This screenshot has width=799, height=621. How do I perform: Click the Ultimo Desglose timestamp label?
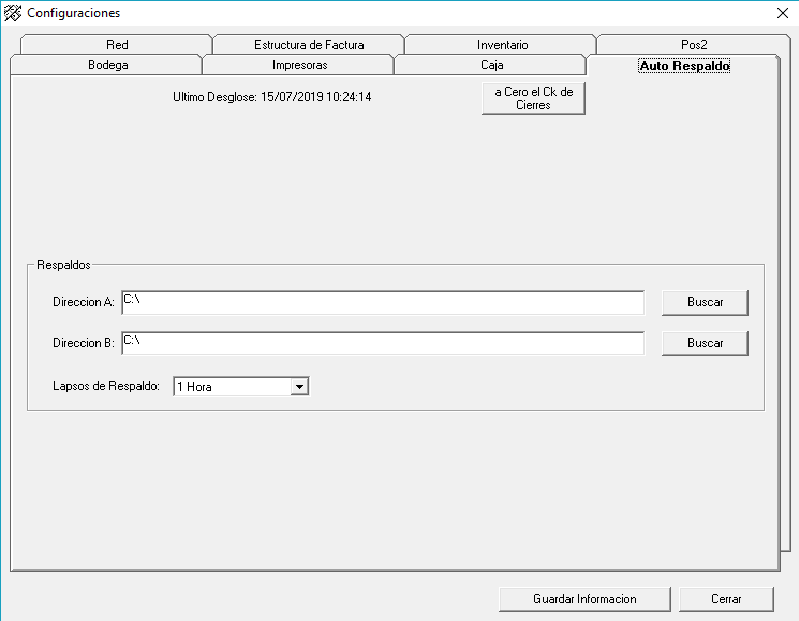[272, 98]
